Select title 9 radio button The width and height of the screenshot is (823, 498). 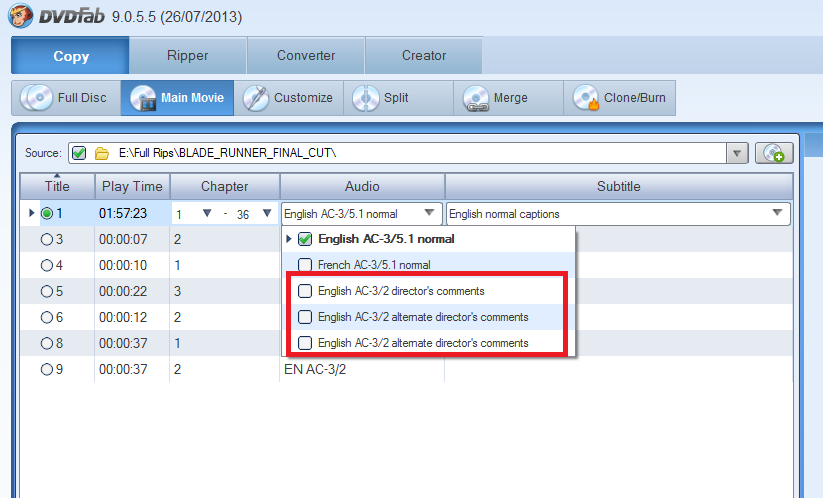[x=47, y=369]
